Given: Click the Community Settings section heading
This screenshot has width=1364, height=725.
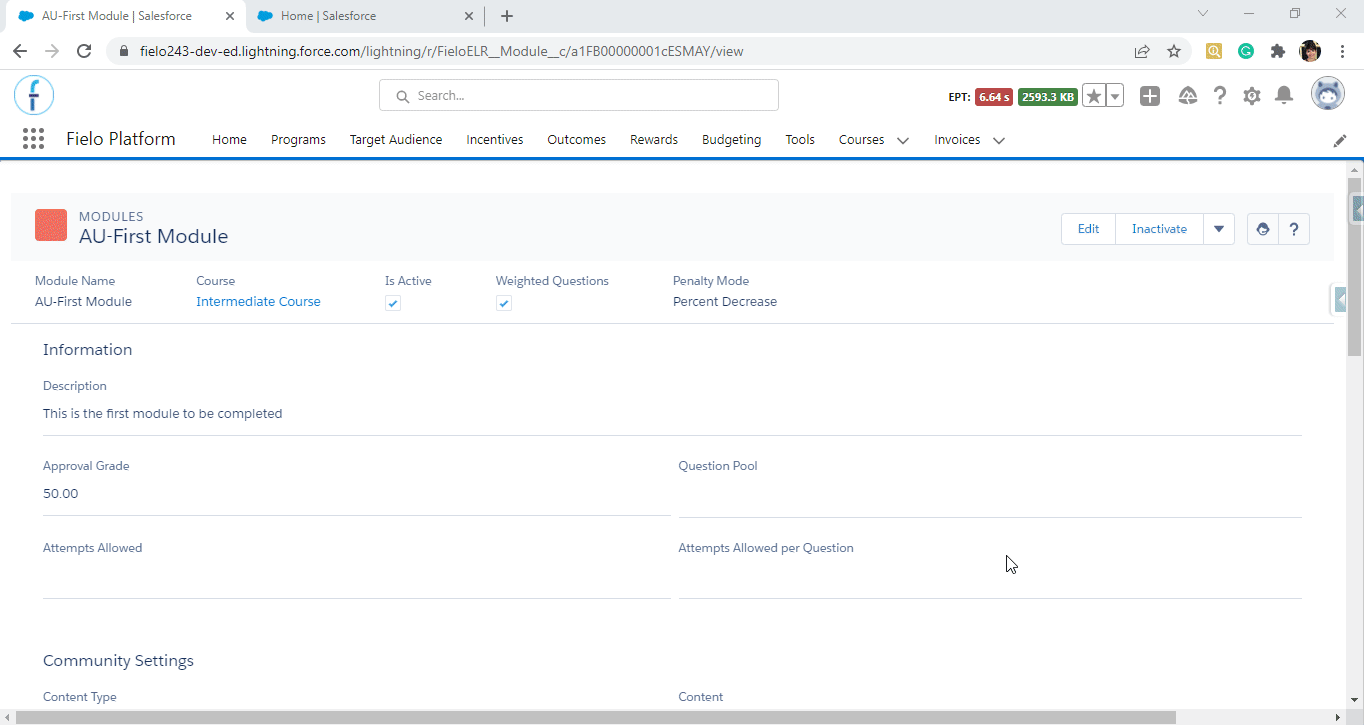Looking at the screenshot, I should pos(118,660).
